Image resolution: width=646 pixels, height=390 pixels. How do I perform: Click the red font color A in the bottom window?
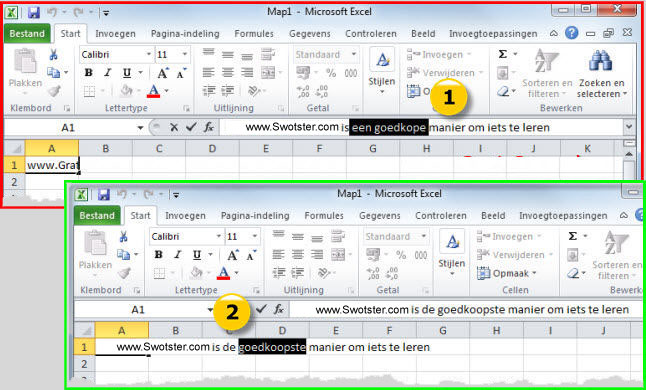(223, 273)
